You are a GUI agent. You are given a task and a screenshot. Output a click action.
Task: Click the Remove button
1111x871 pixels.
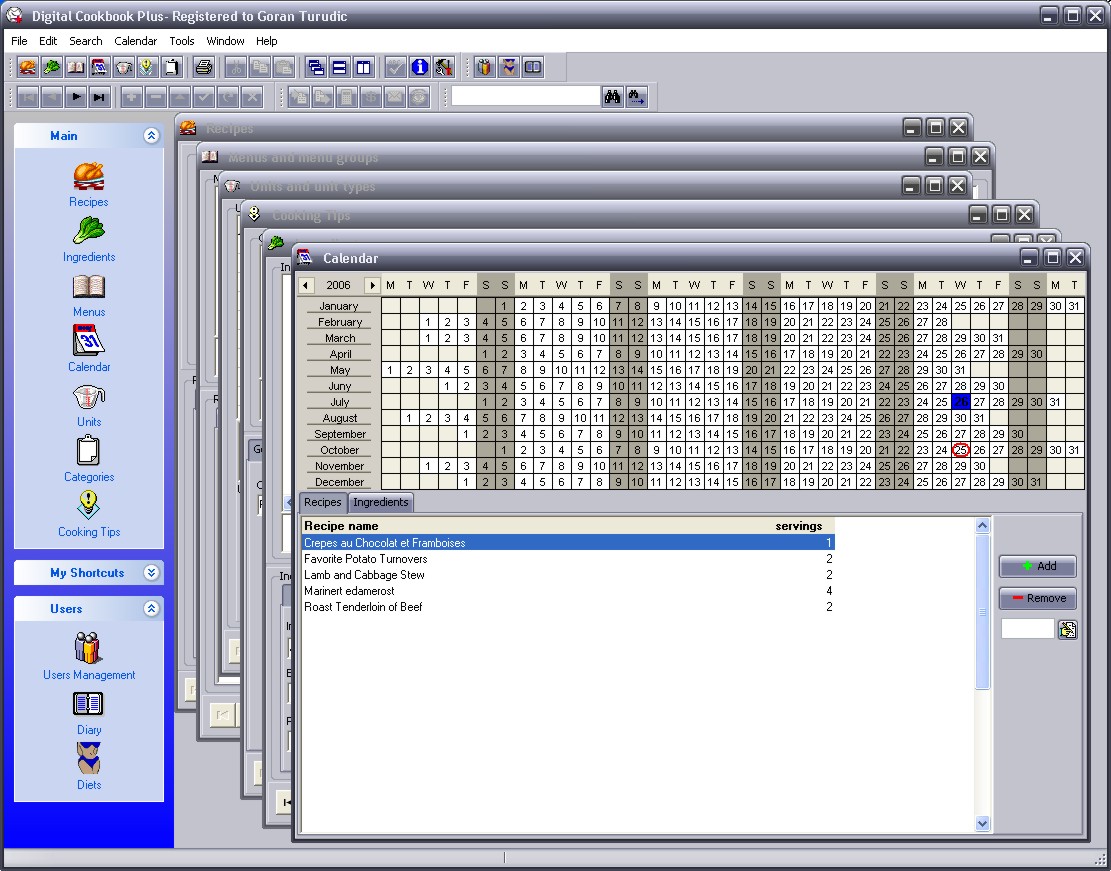pos(1038,598)
